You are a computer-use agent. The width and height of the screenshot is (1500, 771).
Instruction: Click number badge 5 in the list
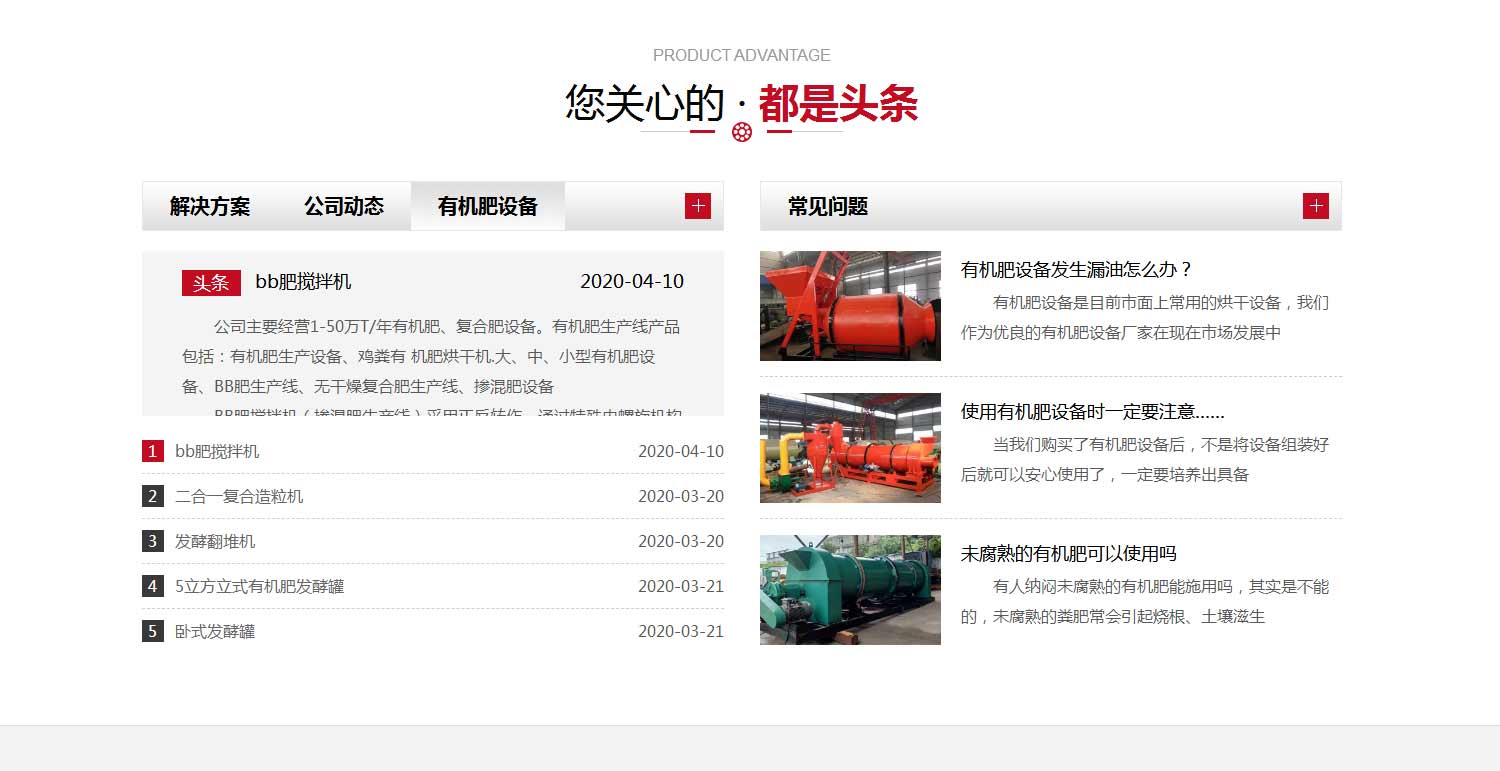(153, 631)
